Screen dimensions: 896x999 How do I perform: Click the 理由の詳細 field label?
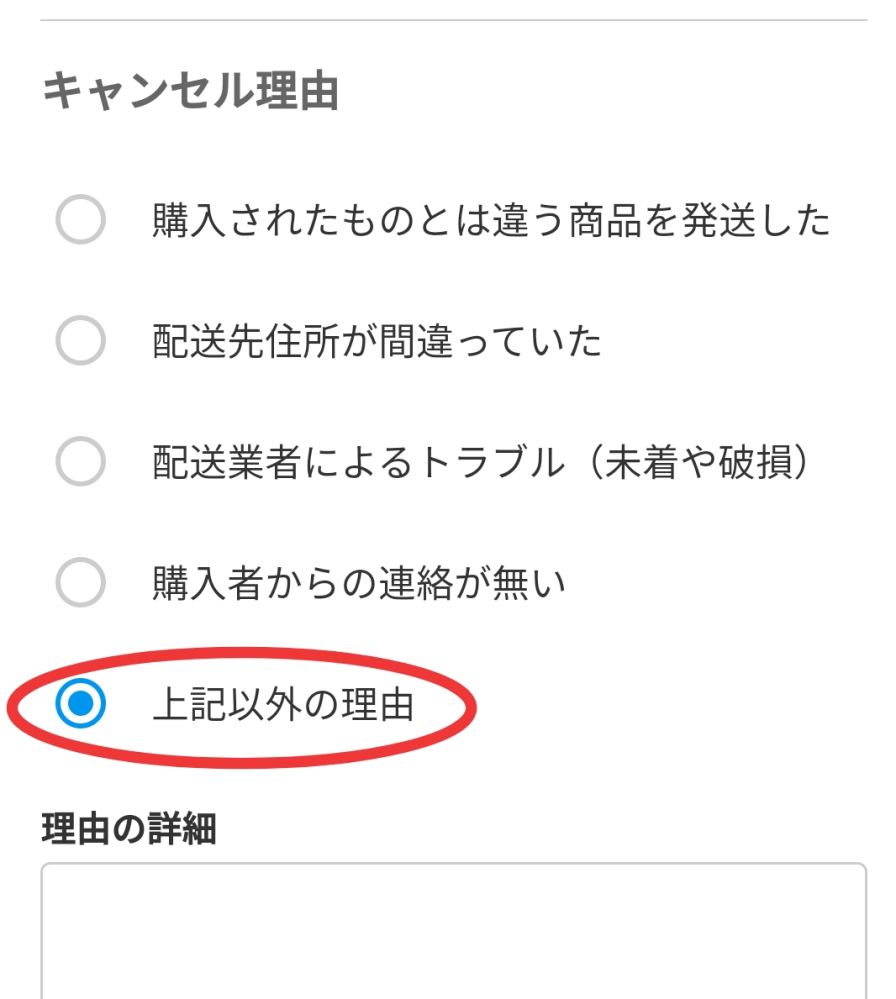[129, 828]
